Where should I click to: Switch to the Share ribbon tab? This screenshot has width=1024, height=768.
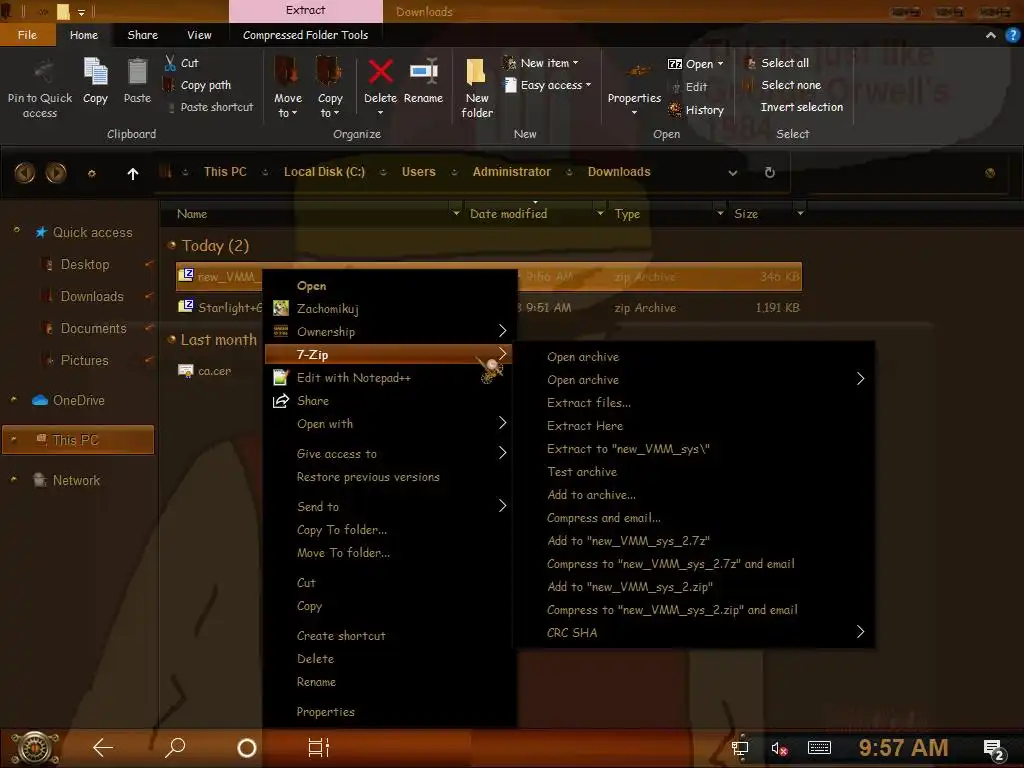[142, 35]
